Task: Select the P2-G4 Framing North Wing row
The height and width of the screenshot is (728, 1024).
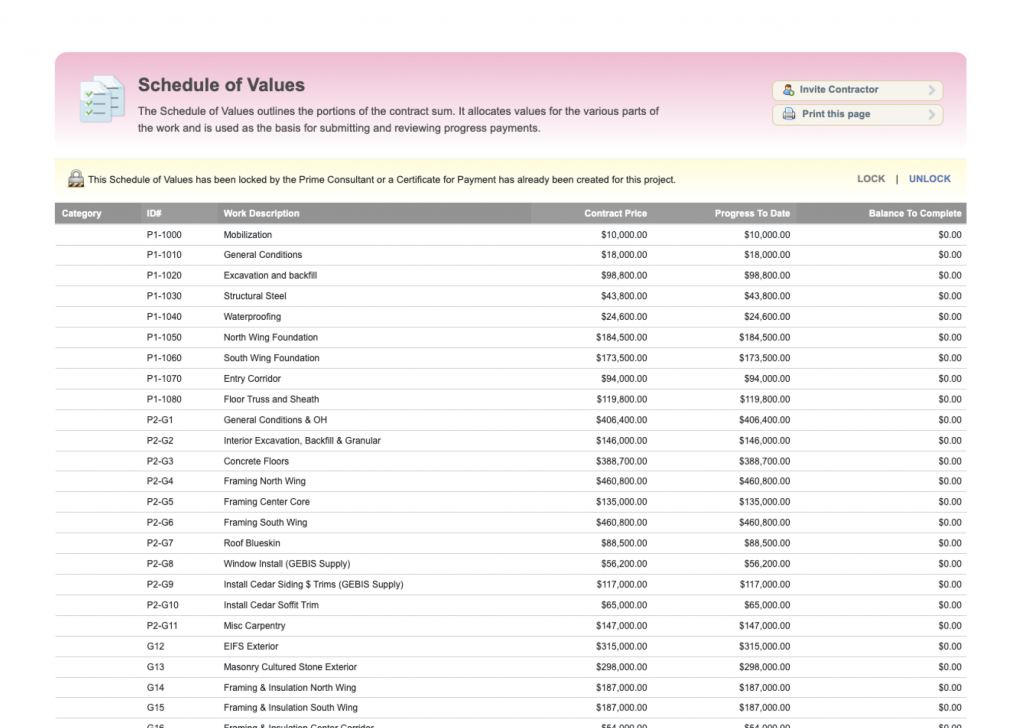Action: [511, 481]
